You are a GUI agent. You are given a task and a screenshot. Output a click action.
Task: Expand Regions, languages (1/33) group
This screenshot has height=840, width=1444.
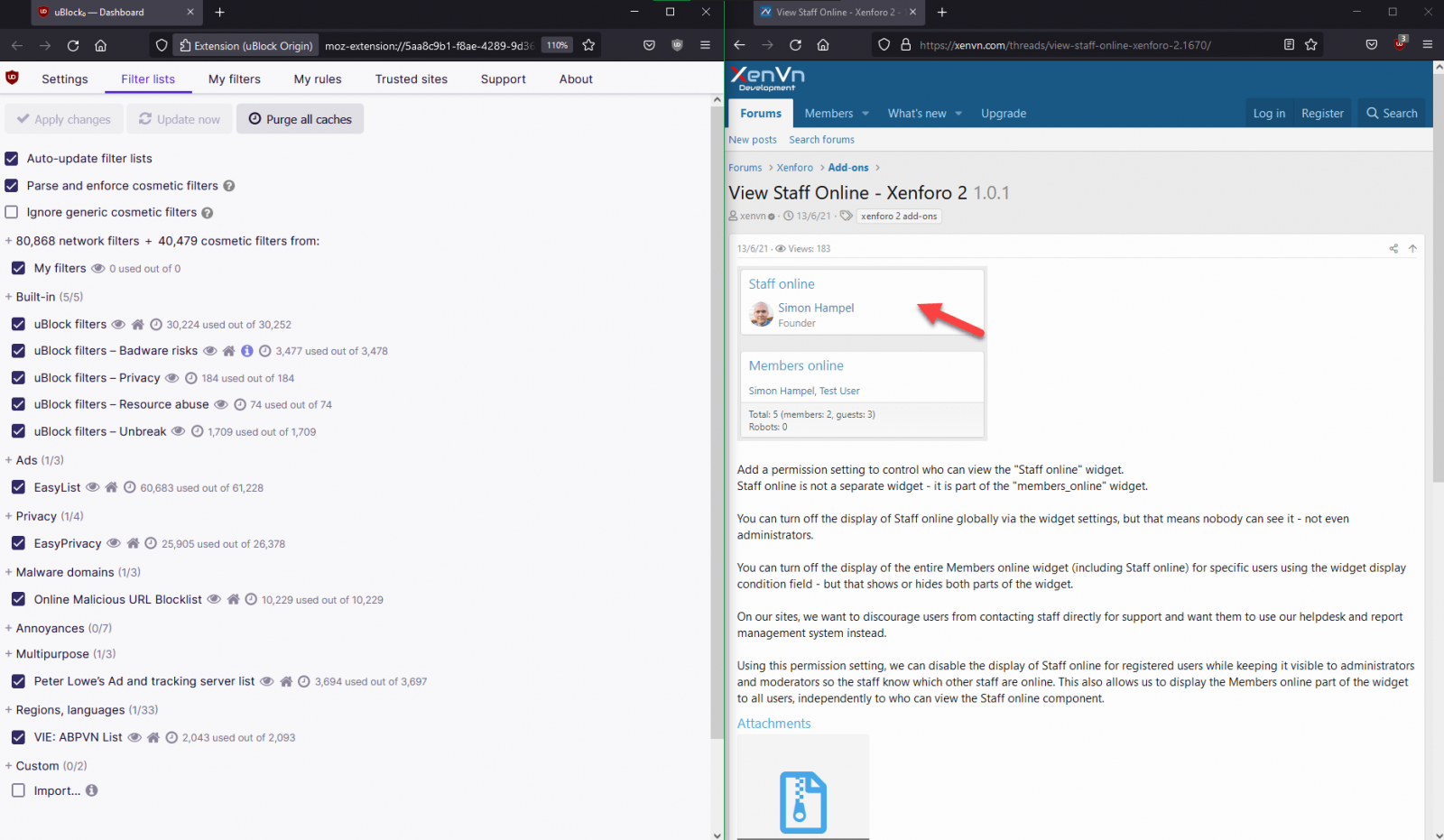tap(81, 710)
